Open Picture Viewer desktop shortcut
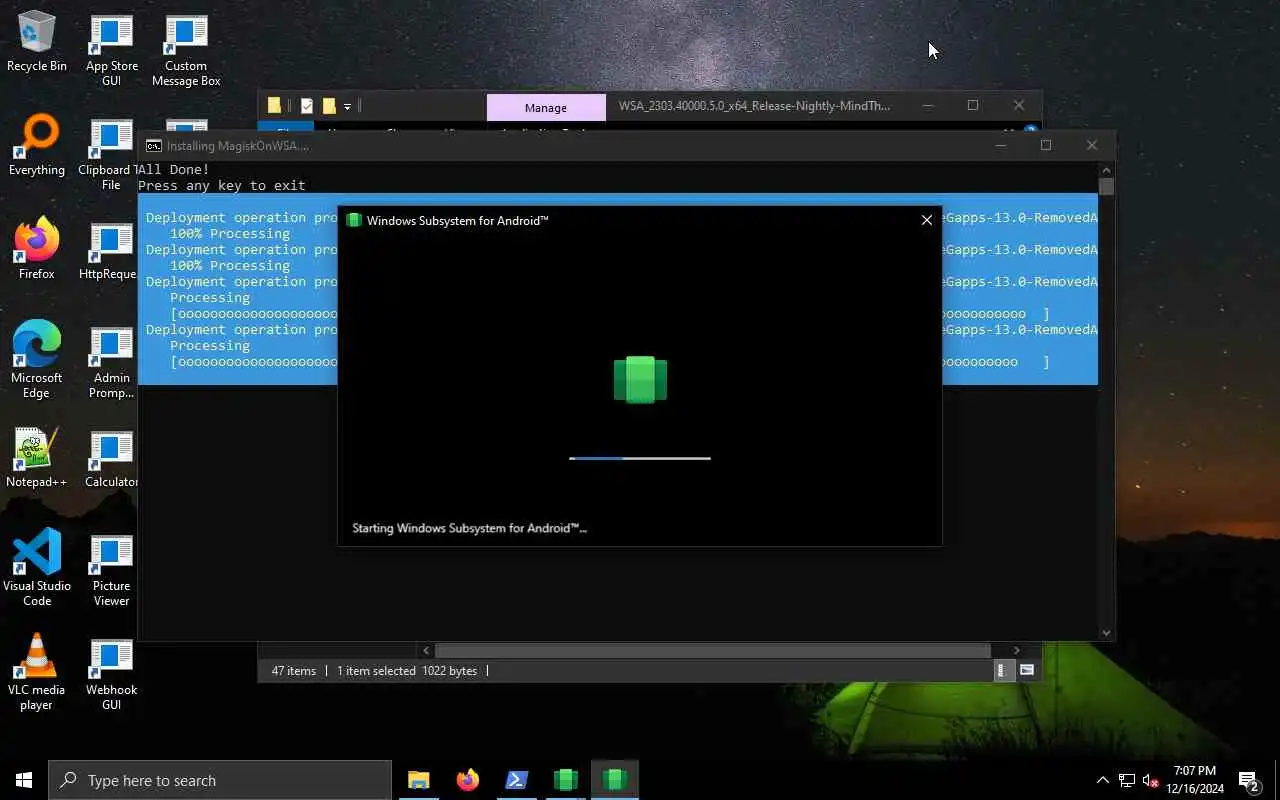Viewport: 1280px width, 800px height. coord(111,570)
